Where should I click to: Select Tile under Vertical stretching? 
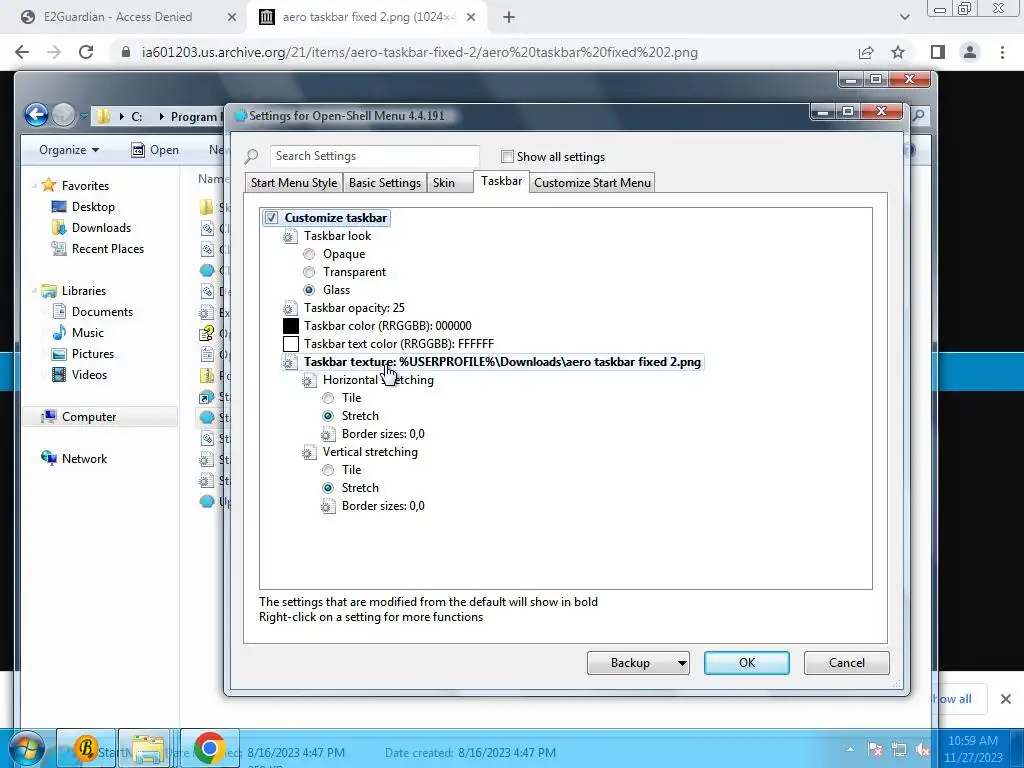(x=328, y=470)
